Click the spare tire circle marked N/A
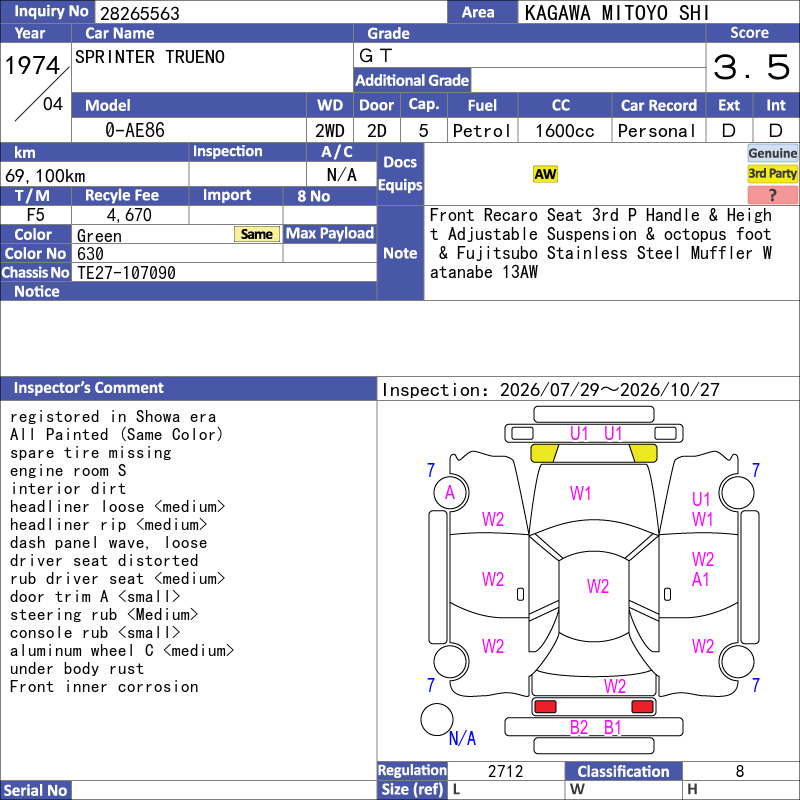Image resolution: width=800 pixels, height=800 pixels. tap(437, 719)
